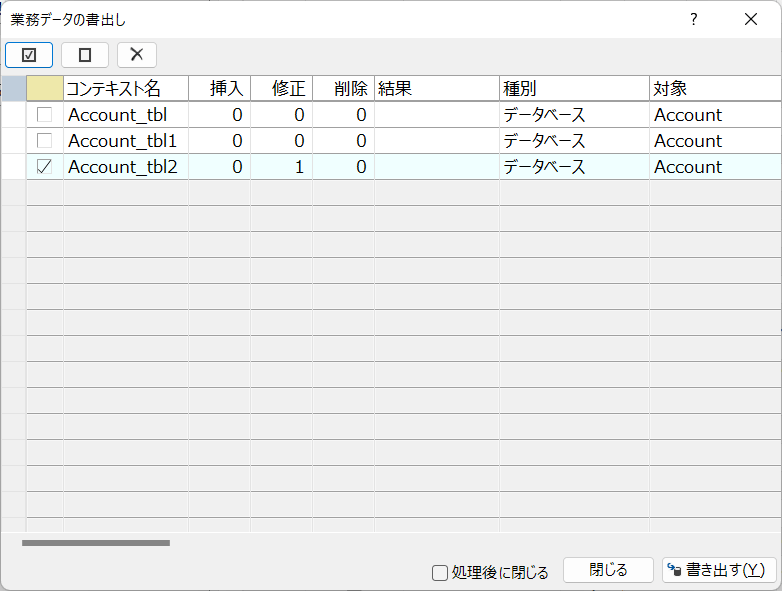
Task: Enable the checkbox for Account_tbl row
Action: [44, 115]
